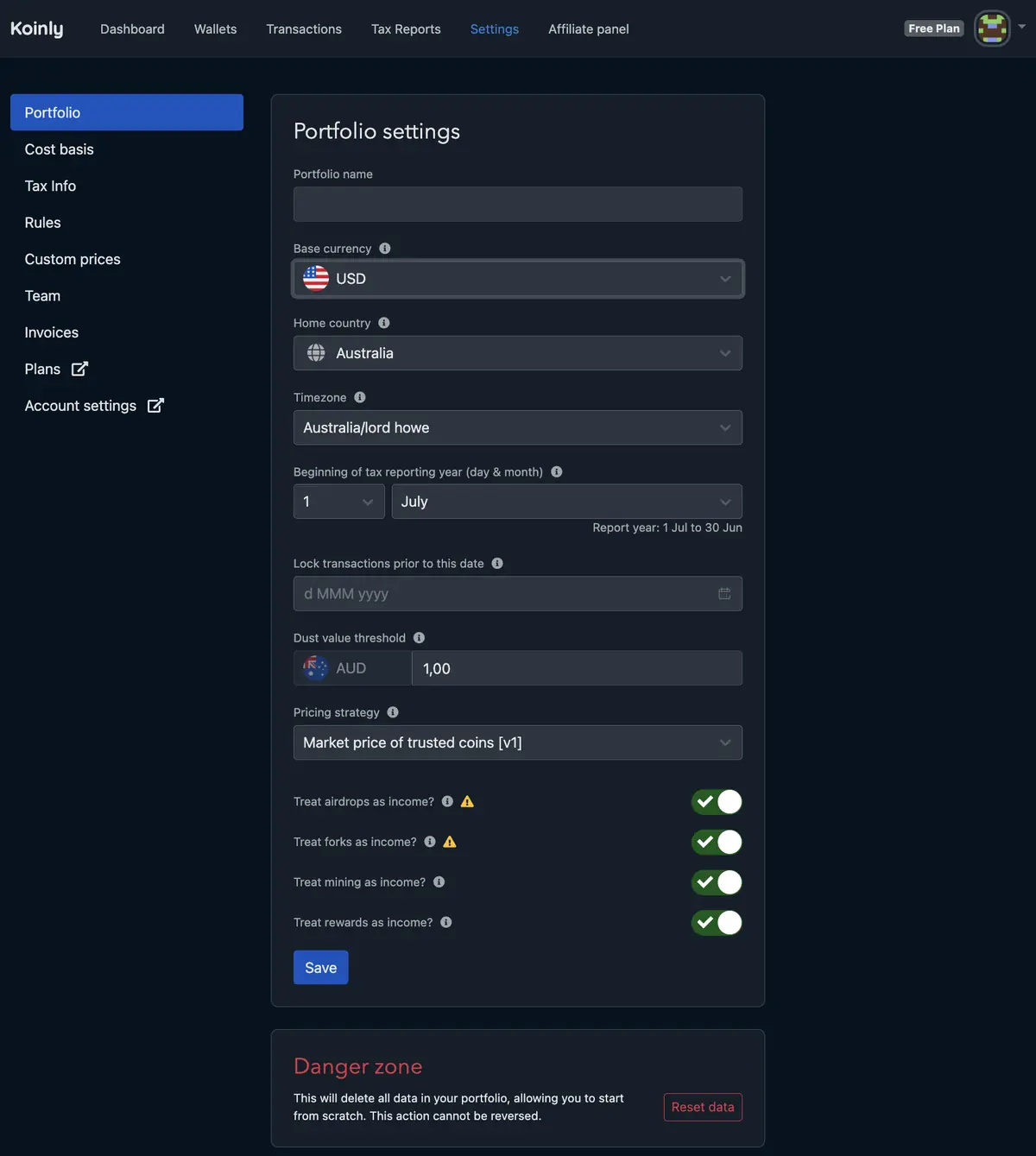Open the Cost basis settings tab
1036x1156 pixels.
tap(59, 148)
